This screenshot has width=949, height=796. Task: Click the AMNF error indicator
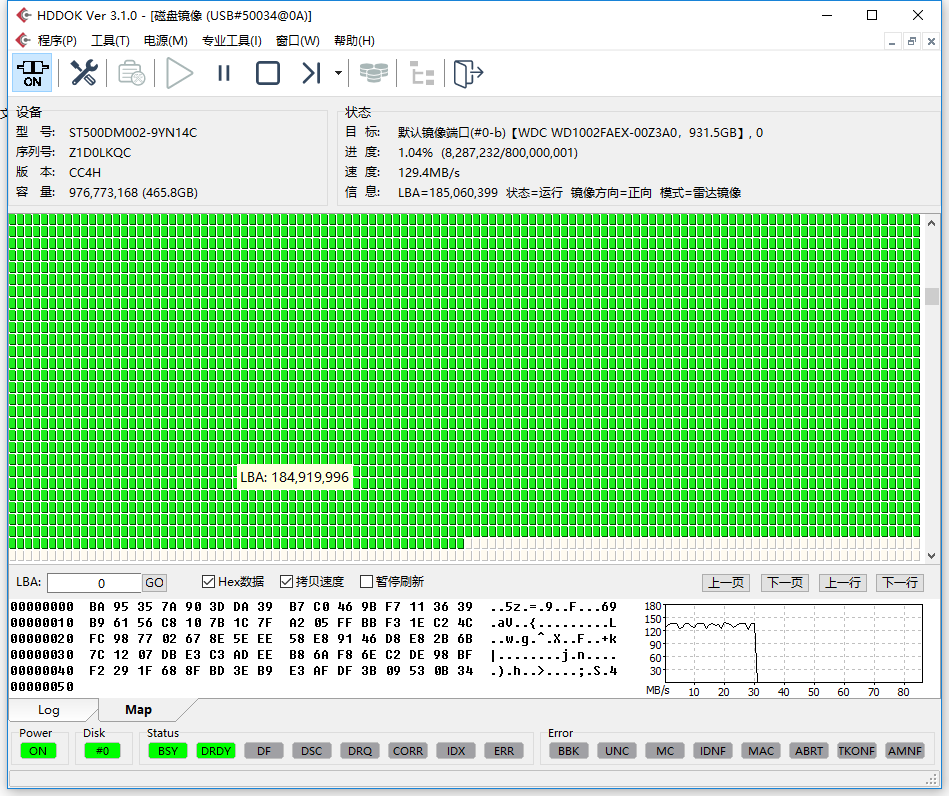click(x=905, y=751)
